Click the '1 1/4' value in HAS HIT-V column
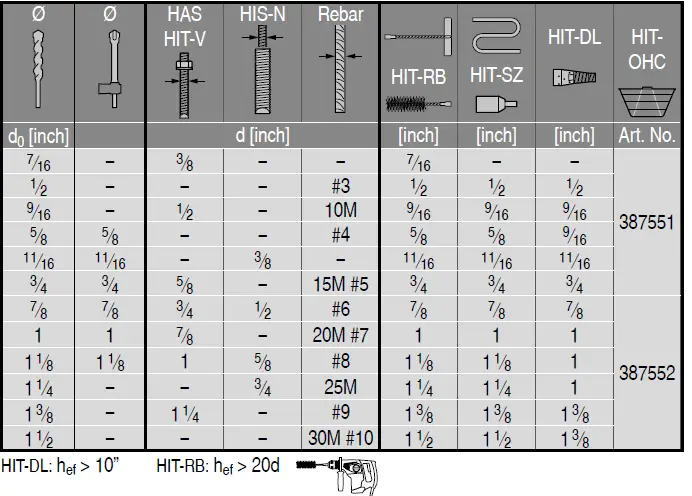Viewport: 692px width, 496px height. pos(184,414)
